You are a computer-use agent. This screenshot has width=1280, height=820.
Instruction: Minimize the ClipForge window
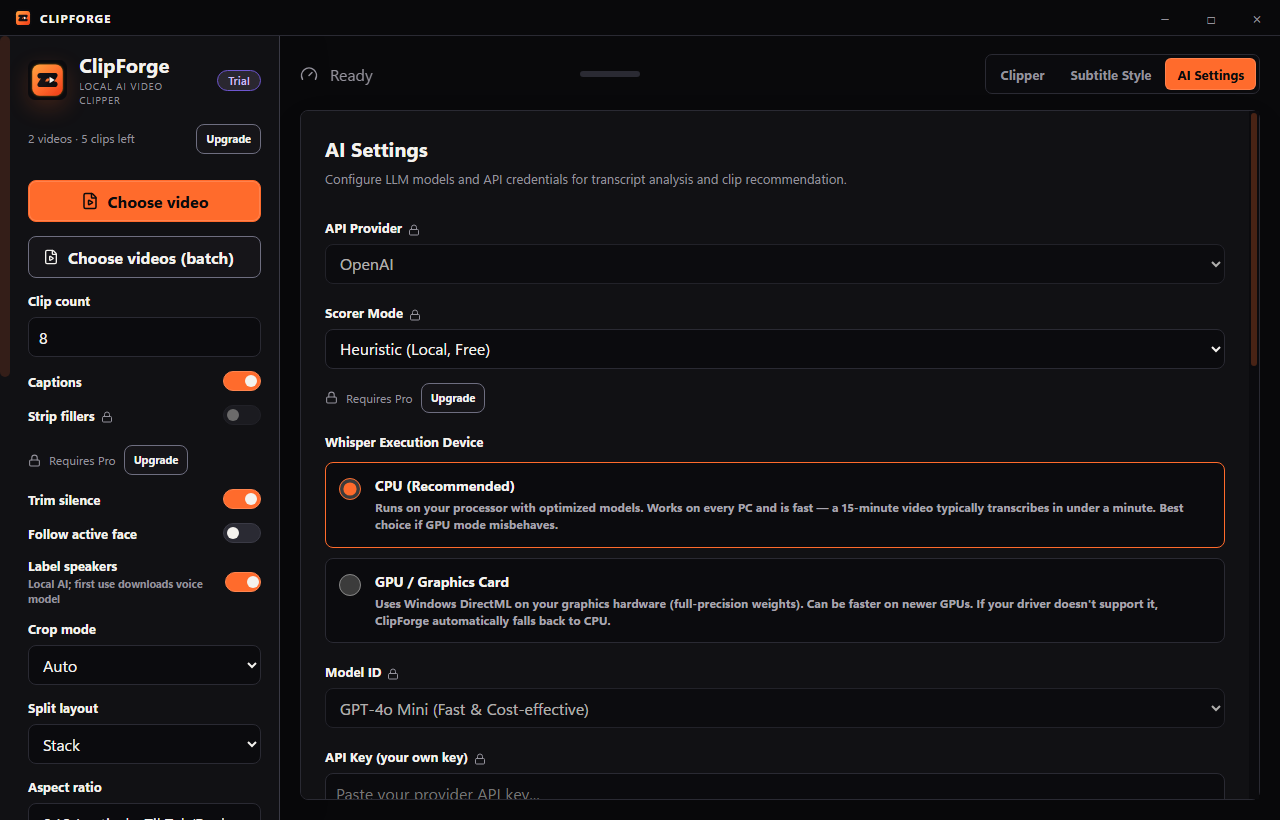point(1165,19)
